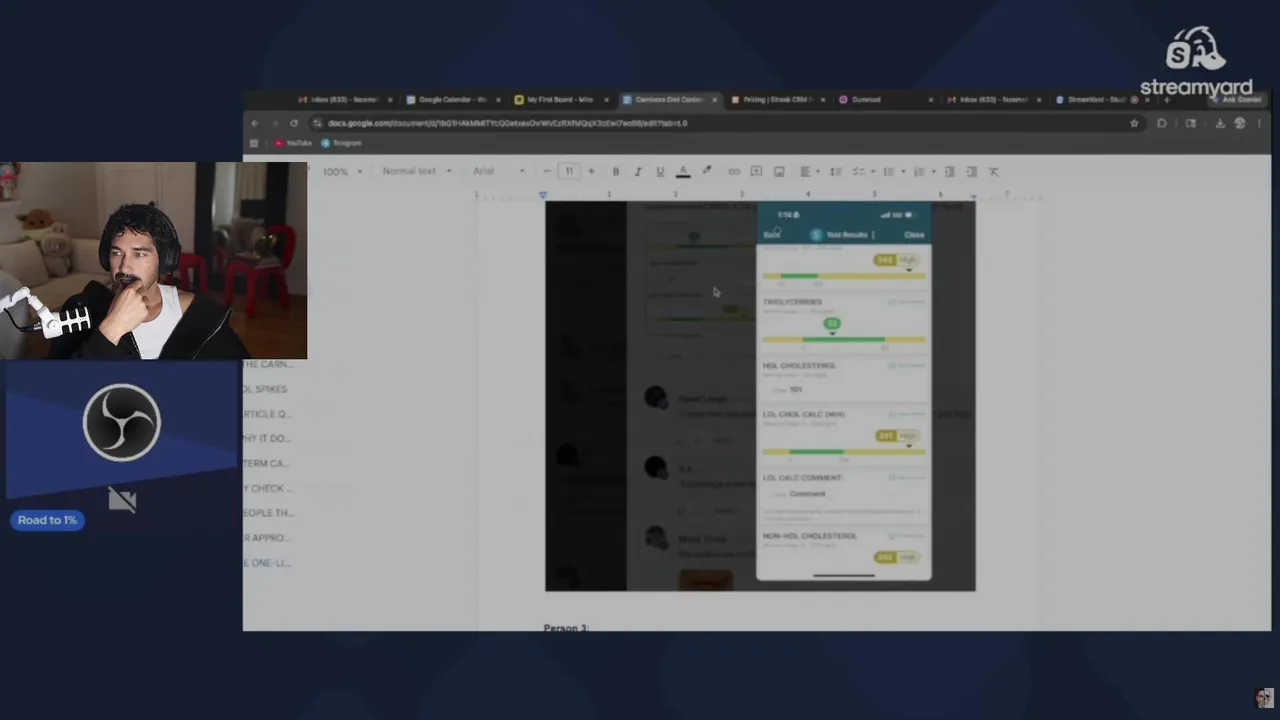This screenshot has width=1280, height=720.
Task: Open the browser side panel icon
Action: (x=1190, y=123)
